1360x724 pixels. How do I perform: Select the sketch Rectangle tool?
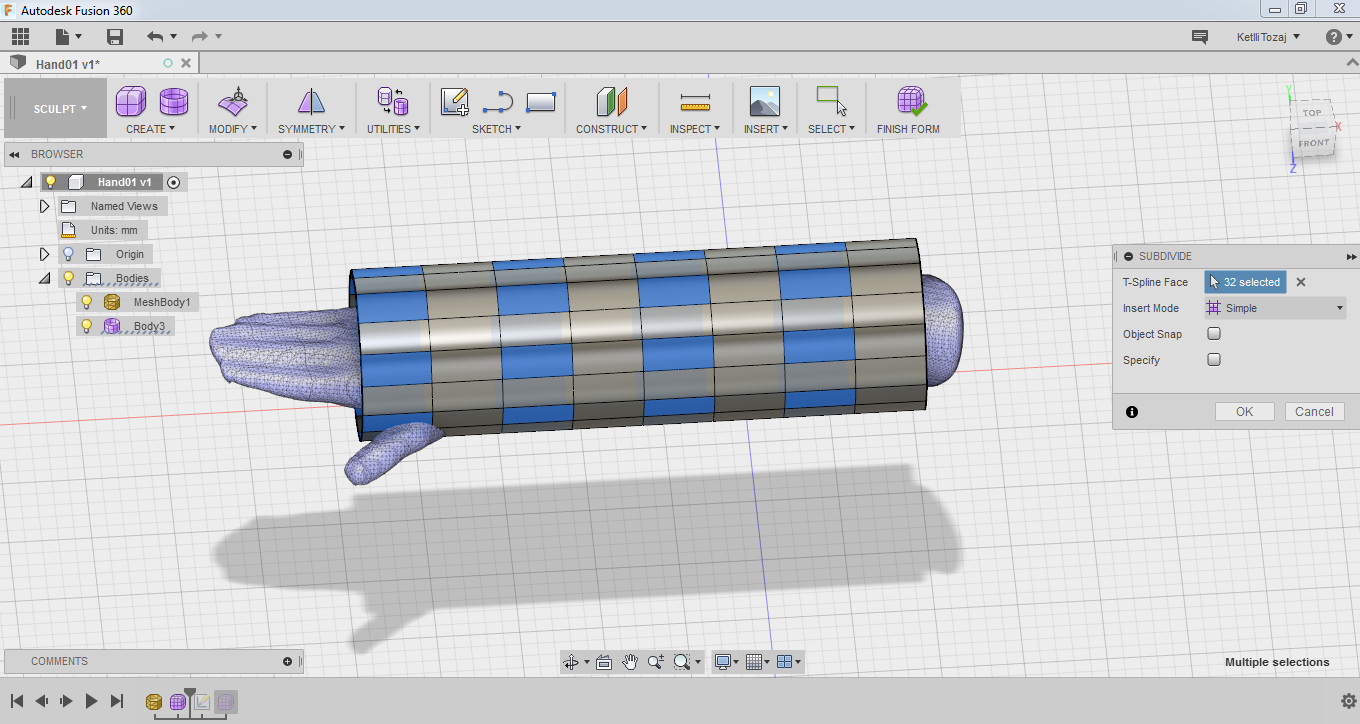click(540, 101)
